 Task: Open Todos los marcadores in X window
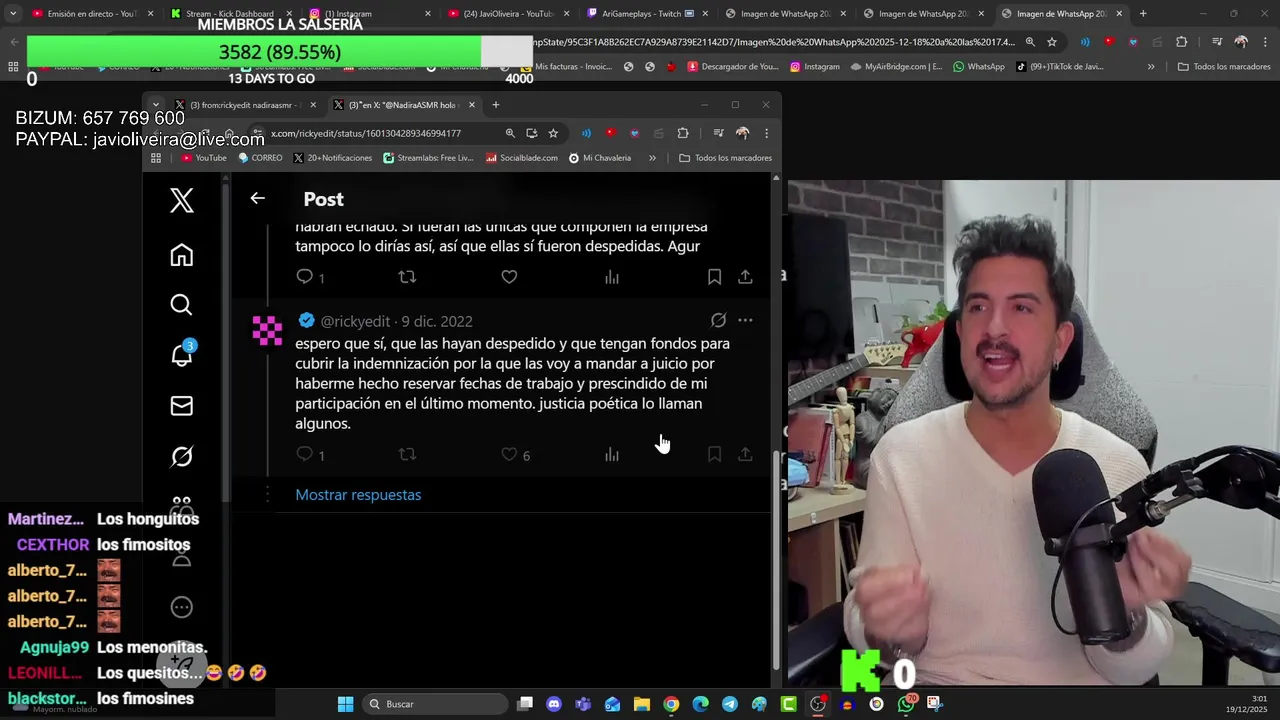tap(725, 158)
